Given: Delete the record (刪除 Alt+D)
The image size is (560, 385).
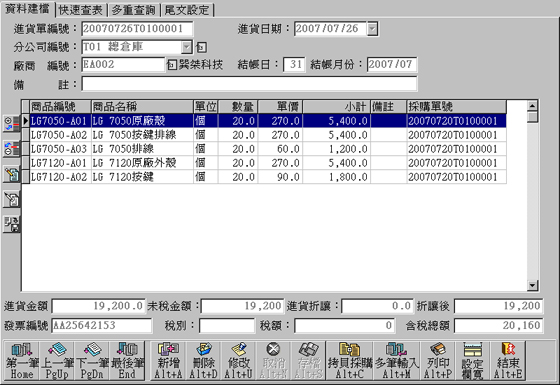Looking at the screenshot, I should pos(203,360).
